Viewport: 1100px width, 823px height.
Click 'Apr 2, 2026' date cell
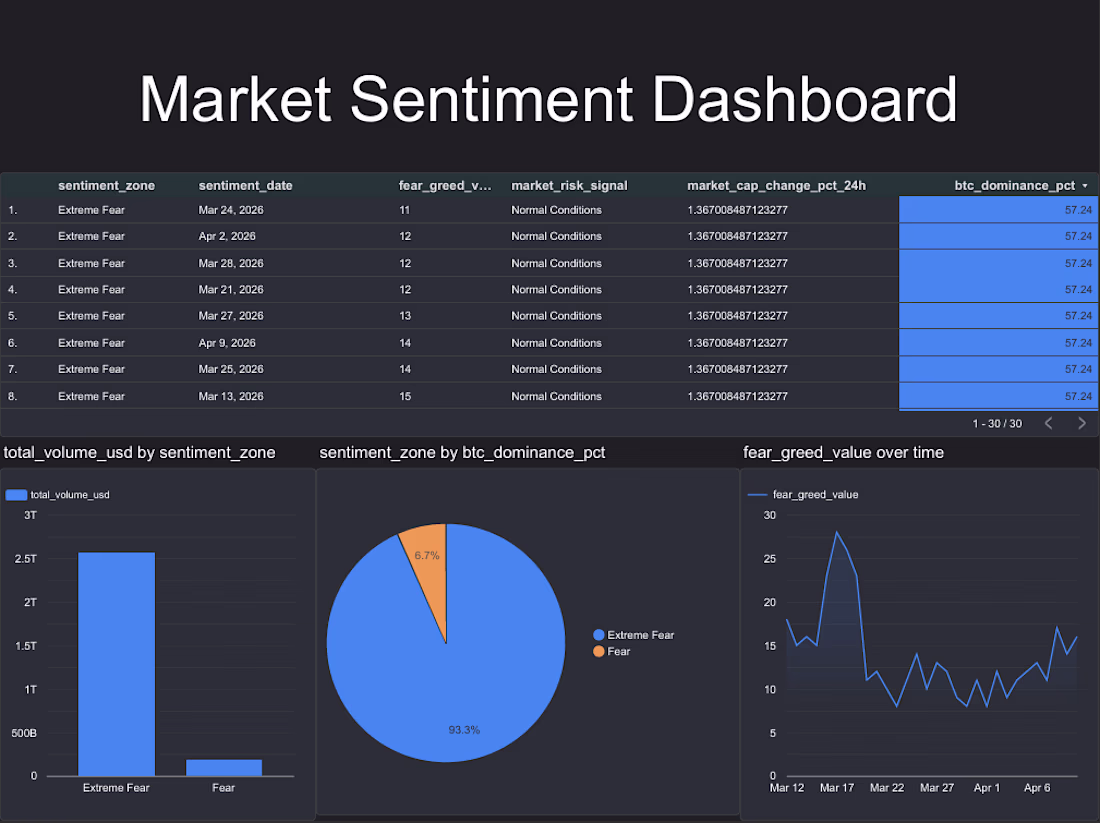227,236
